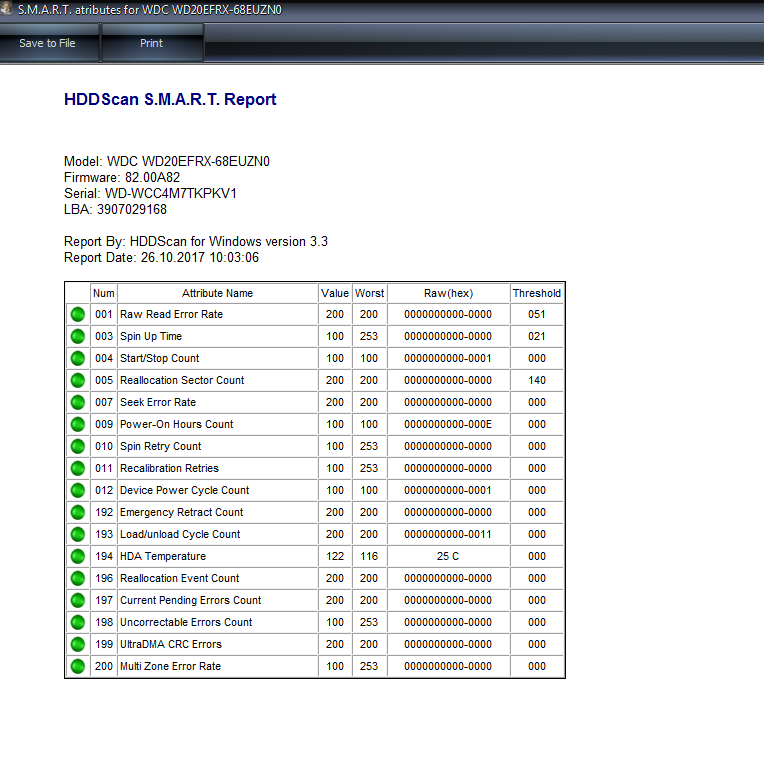
Task: Click the 021 threshold for Spin Up Time
Action: 537,337
